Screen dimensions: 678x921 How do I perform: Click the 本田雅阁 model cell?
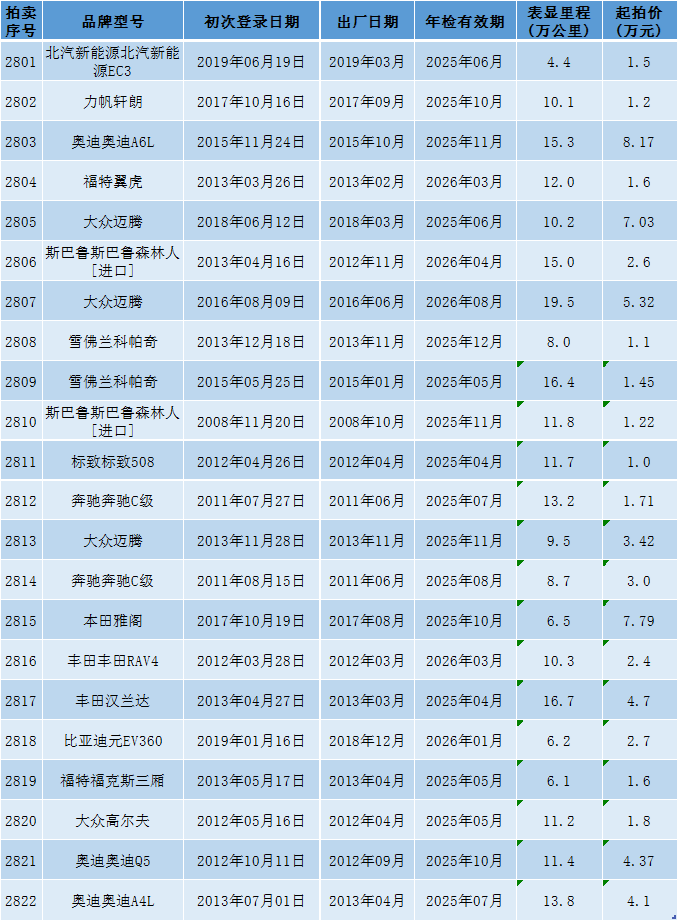point(113,621)
